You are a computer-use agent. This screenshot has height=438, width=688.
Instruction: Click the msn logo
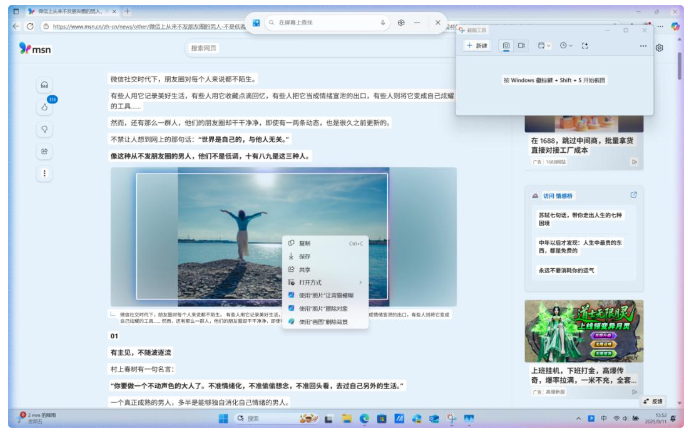[x=35, y=48]
